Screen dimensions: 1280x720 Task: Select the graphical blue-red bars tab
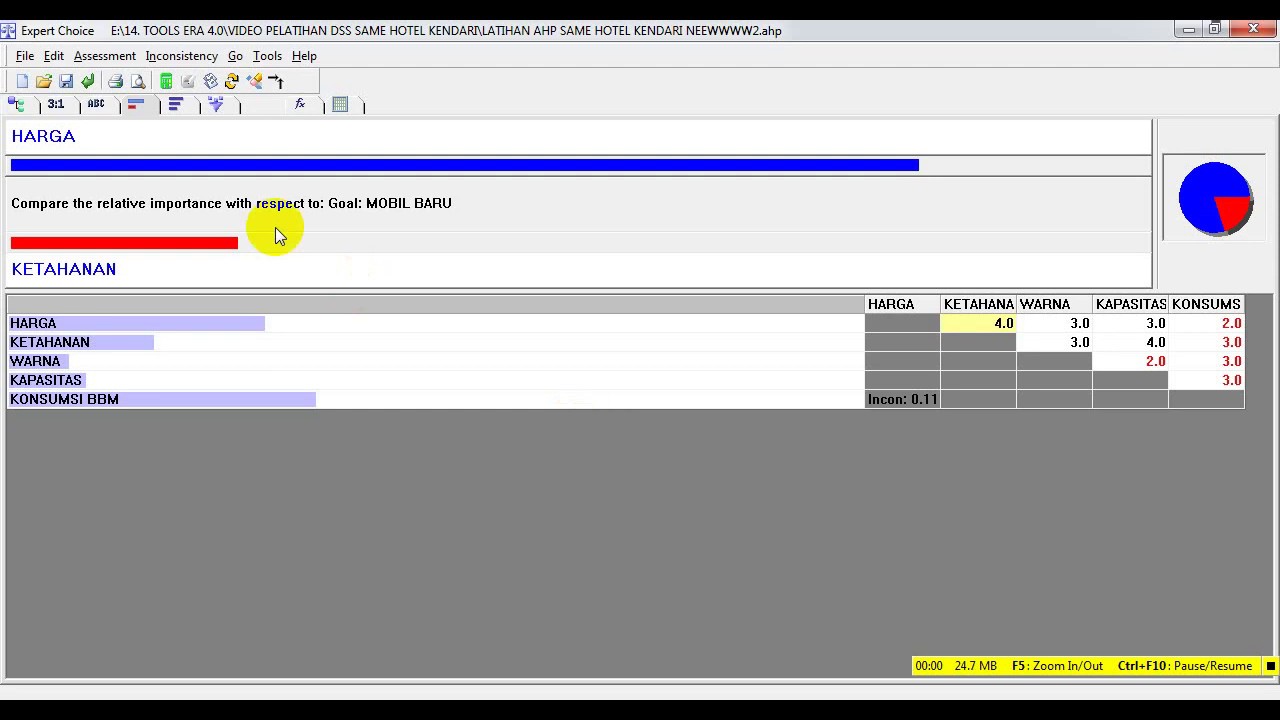[136, 104]
